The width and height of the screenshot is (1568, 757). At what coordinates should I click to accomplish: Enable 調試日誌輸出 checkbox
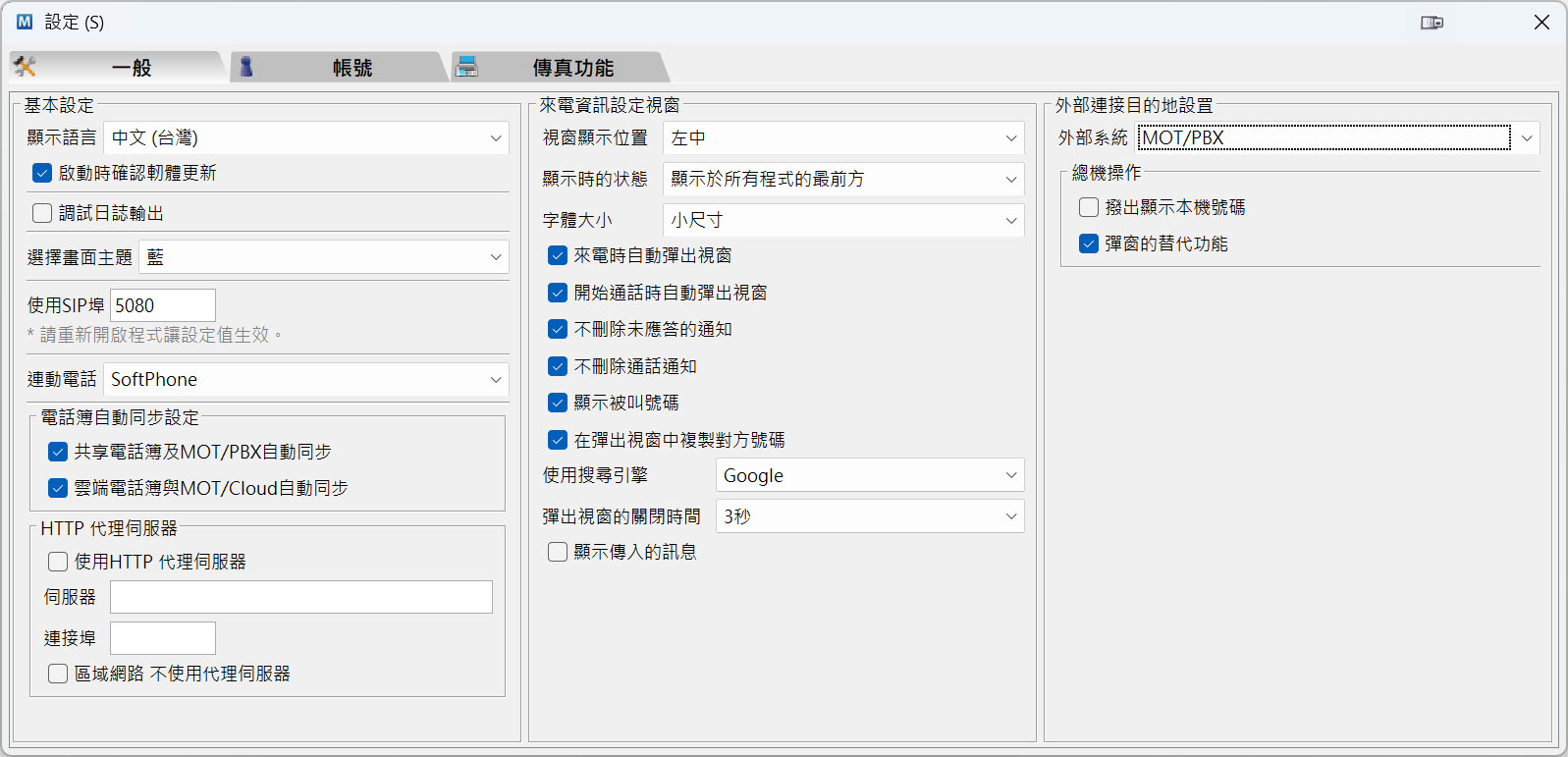click(42, 213)
